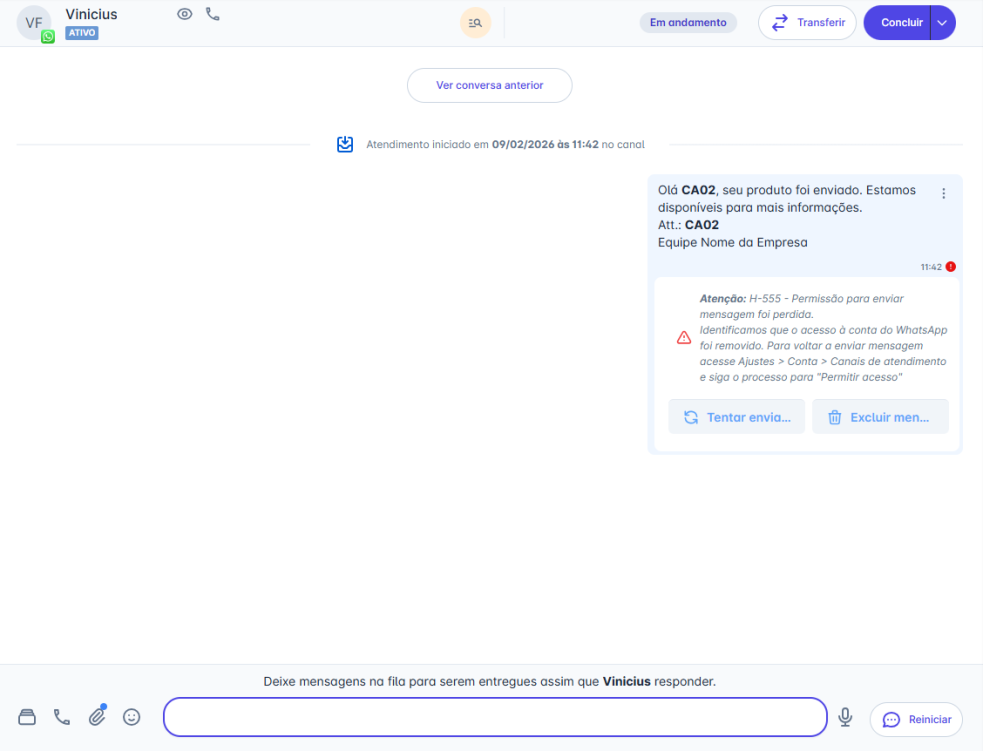Click the phone icon beside the message box
983x751 pixels.
(x=62, y=717)
